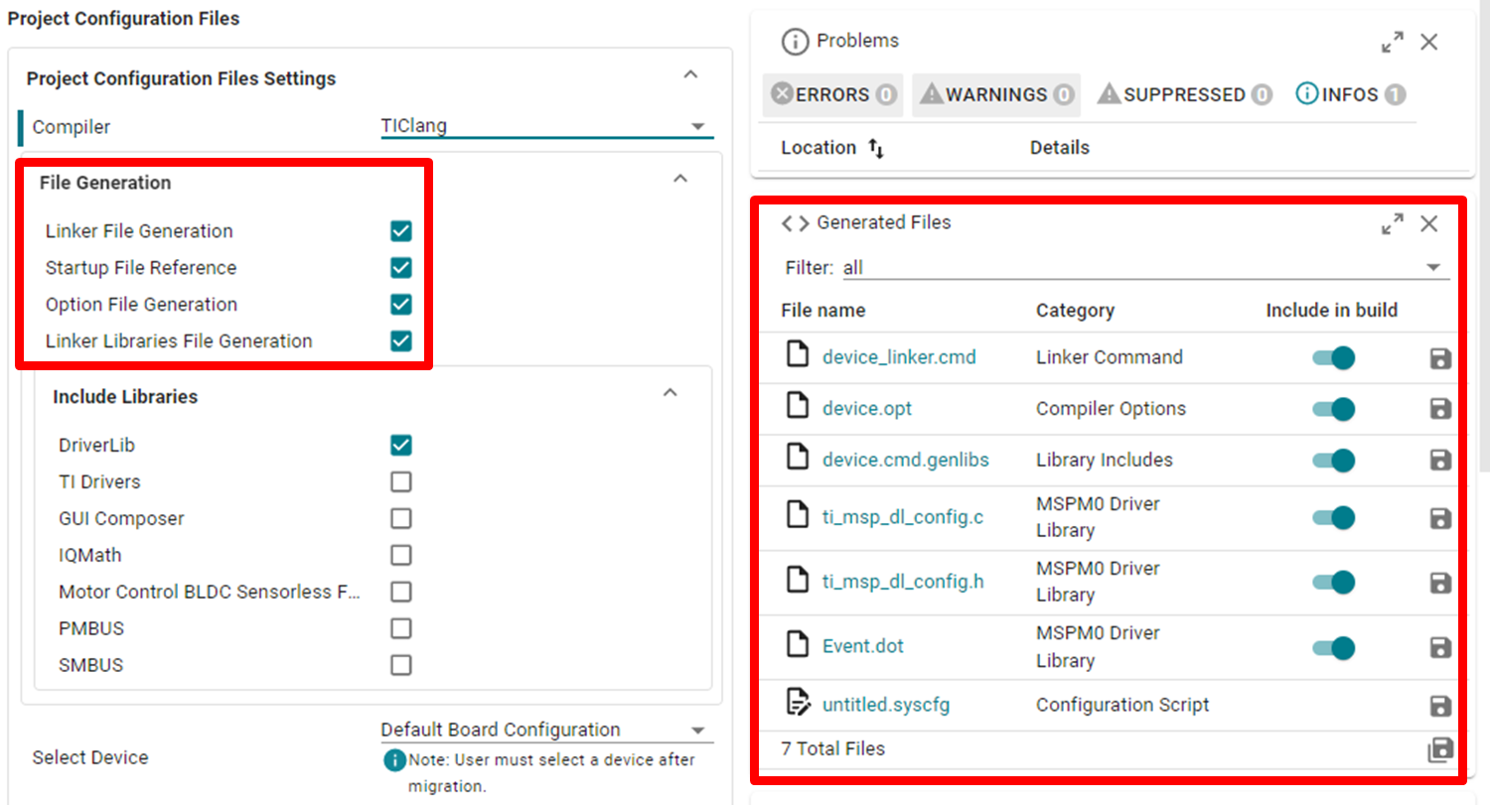Expand the Problems panel with arrows icon
Viewport: 1490px width, 805px height.
click(1392, 42)
